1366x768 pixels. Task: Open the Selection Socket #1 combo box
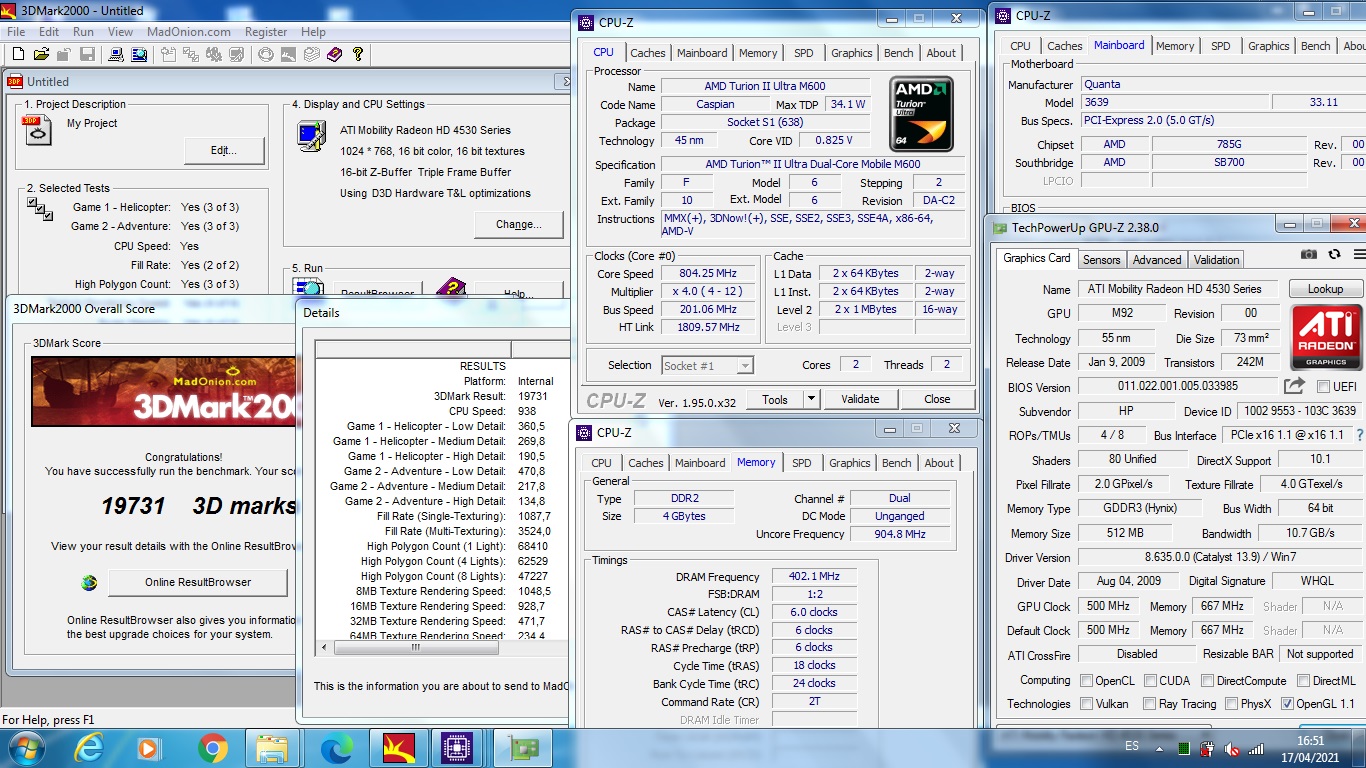pos(707,365)
